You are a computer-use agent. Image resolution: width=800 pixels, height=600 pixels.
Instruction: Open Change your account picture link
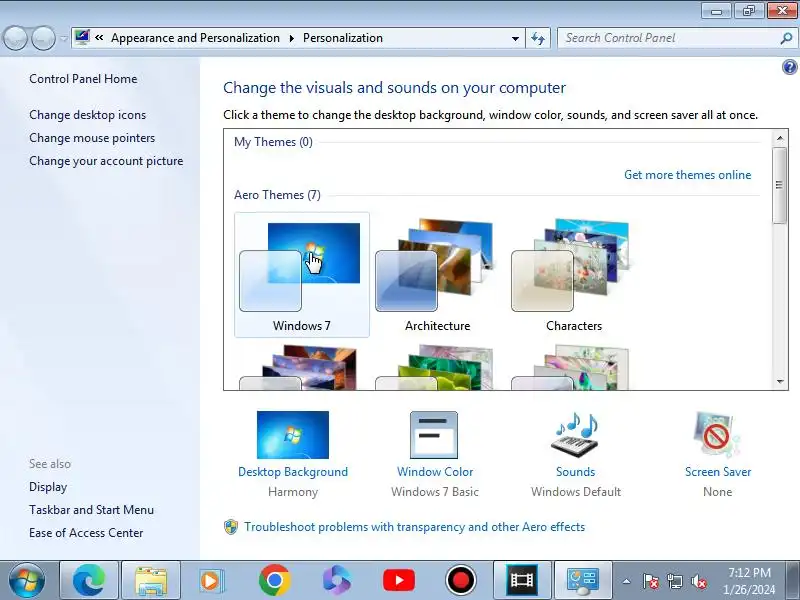click(106, 161)
